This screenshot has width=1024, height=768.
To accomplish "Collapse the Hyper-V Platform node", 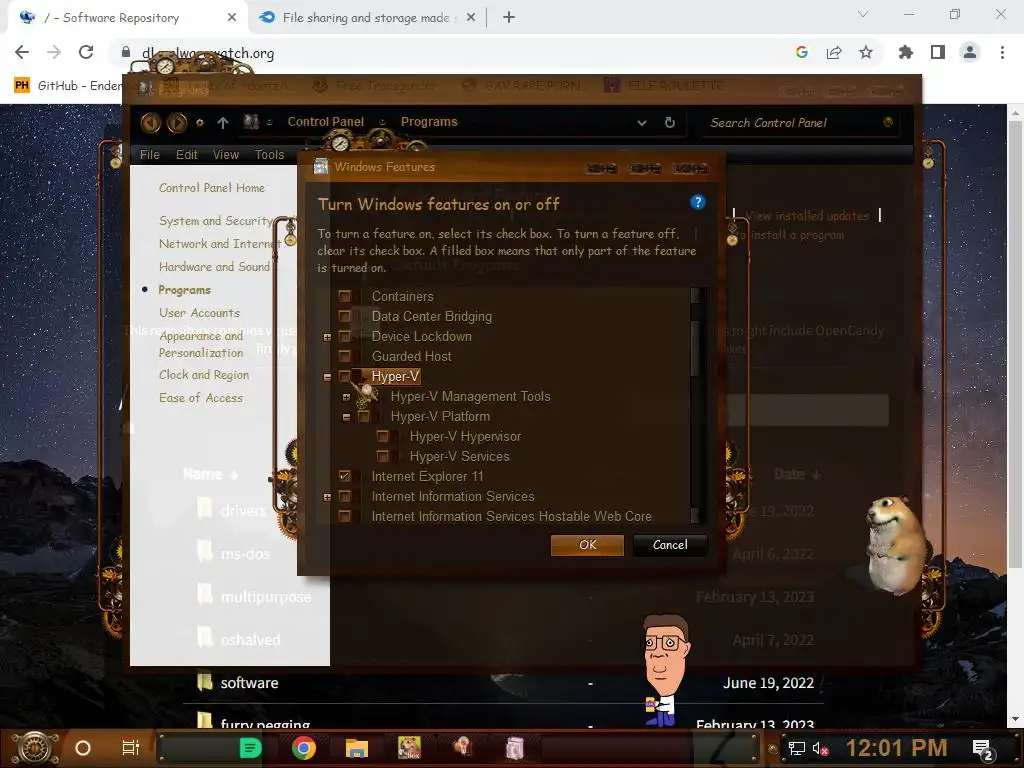I will [346, 417].
